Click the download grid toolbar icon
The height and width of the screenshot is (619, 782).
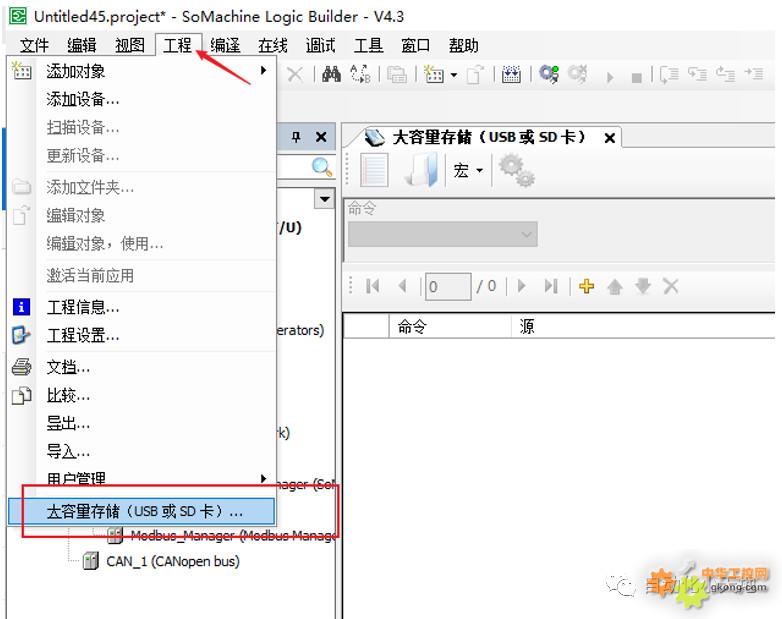coord(511,74)
